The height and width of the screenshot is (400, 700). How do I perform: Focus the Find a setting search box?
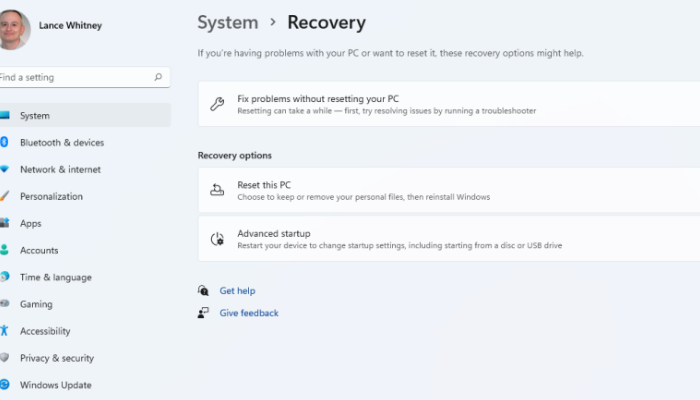coord(84,77)
